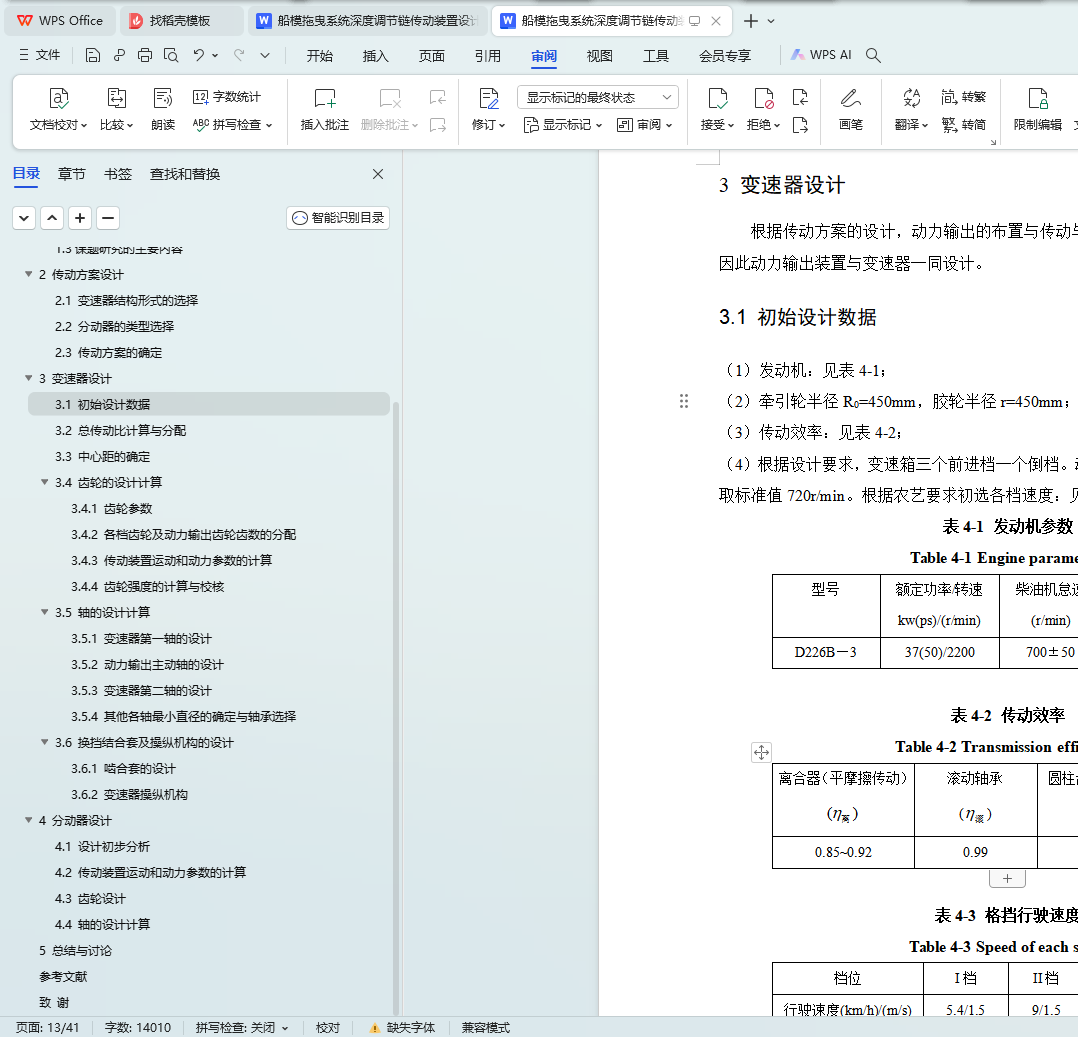Select 参考文献 in the outline
Screen dimensions: 1078x1037
click(x=63, y=976)
